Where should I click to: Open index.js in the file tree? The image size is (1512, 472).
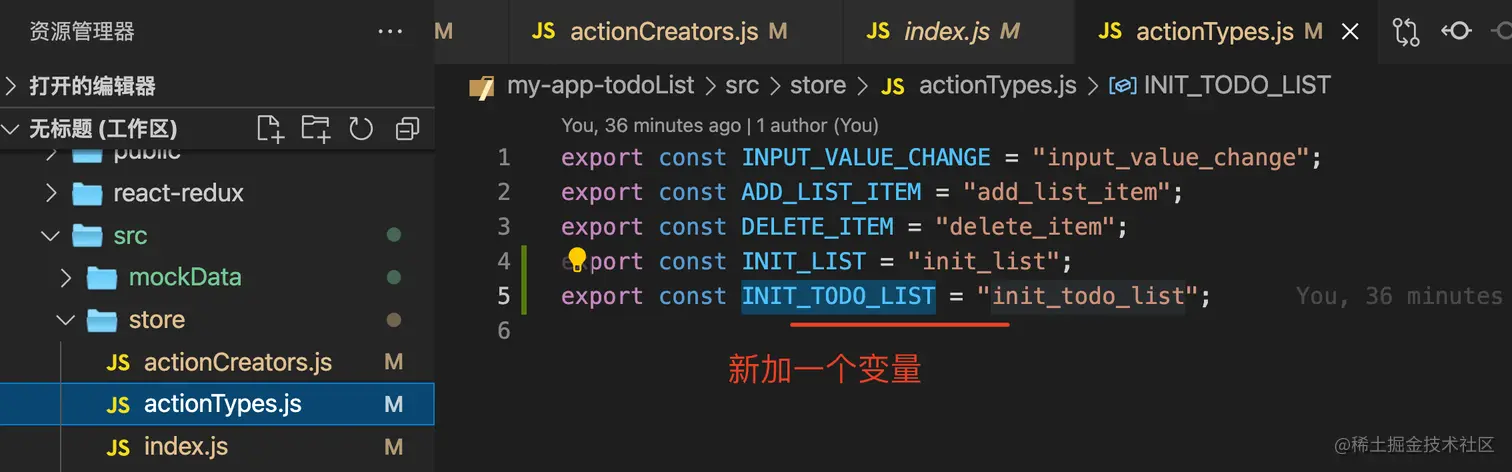tap(186, 446)
